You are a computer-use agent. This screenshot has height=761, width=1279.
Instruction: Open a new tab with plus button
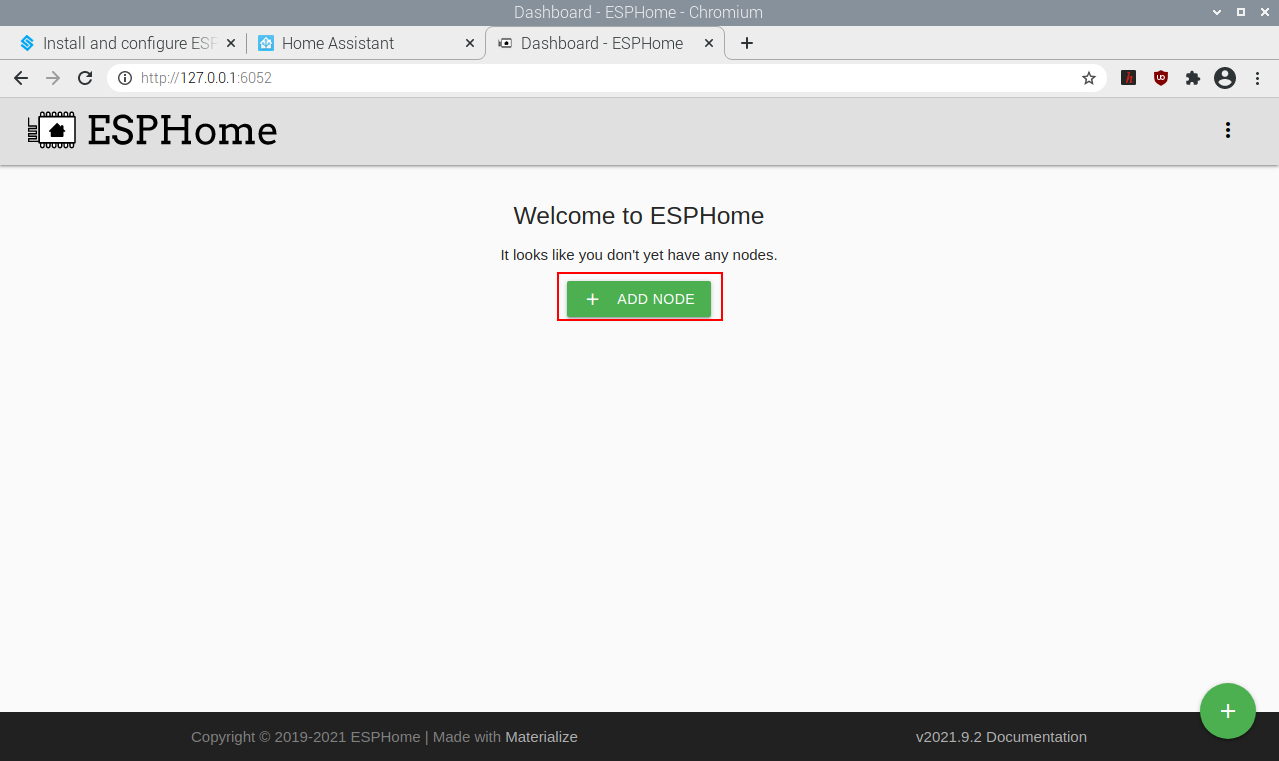point(747,43)
